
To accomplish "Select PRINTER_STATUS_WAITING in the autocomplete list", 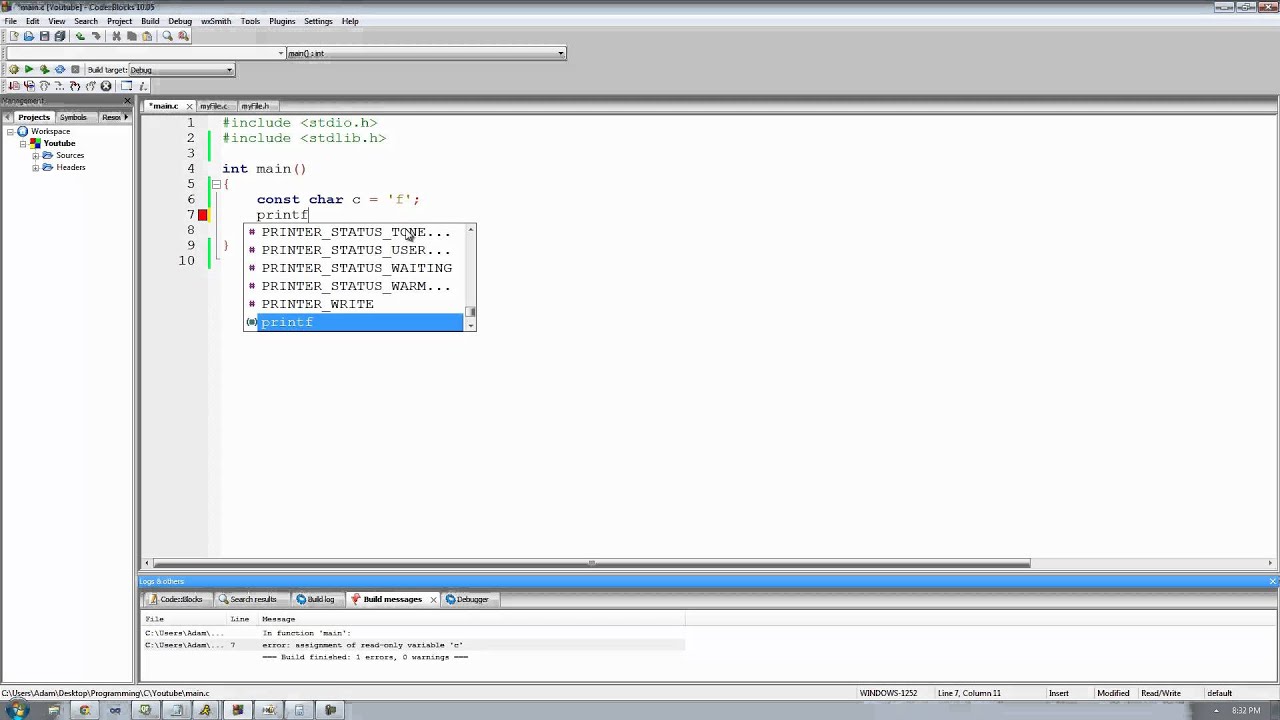I will pos(354,268).
